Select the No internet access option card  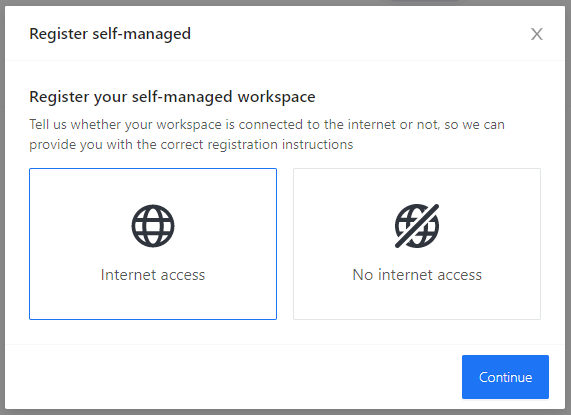417,244
